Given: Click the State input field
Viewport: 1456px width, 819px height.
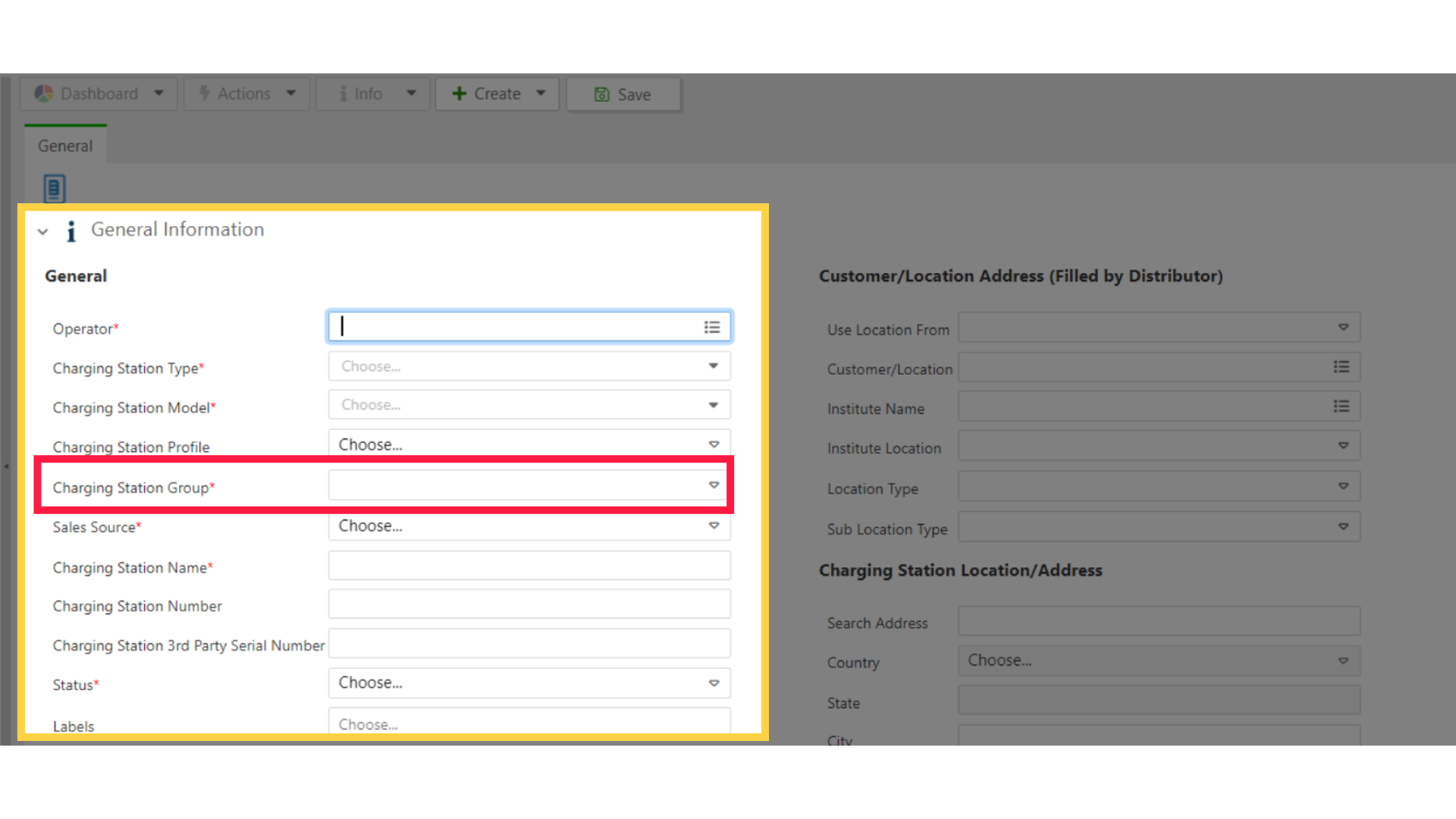Looking at the screenshot, I should coord(1159,700).
